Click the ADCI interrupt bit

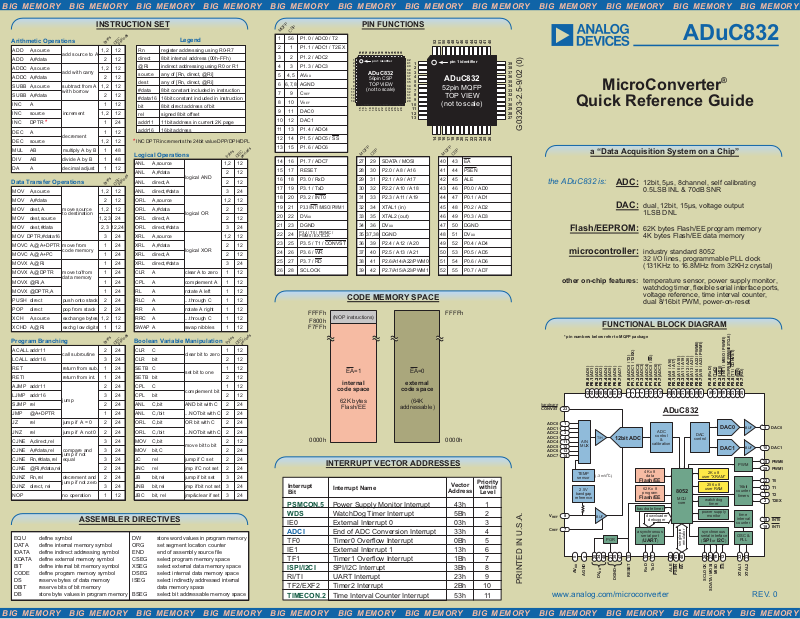(x=296, y=531)
